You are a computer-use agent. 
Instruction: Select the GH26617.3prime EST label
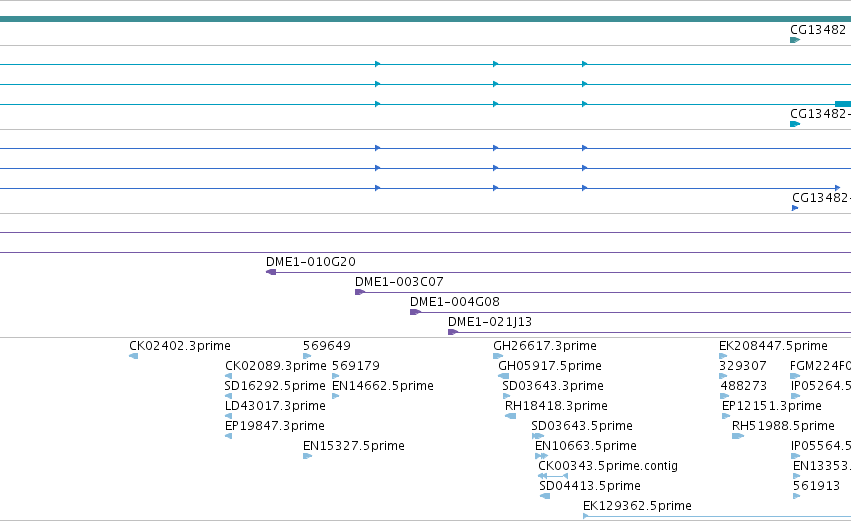(x=545, y=346)
